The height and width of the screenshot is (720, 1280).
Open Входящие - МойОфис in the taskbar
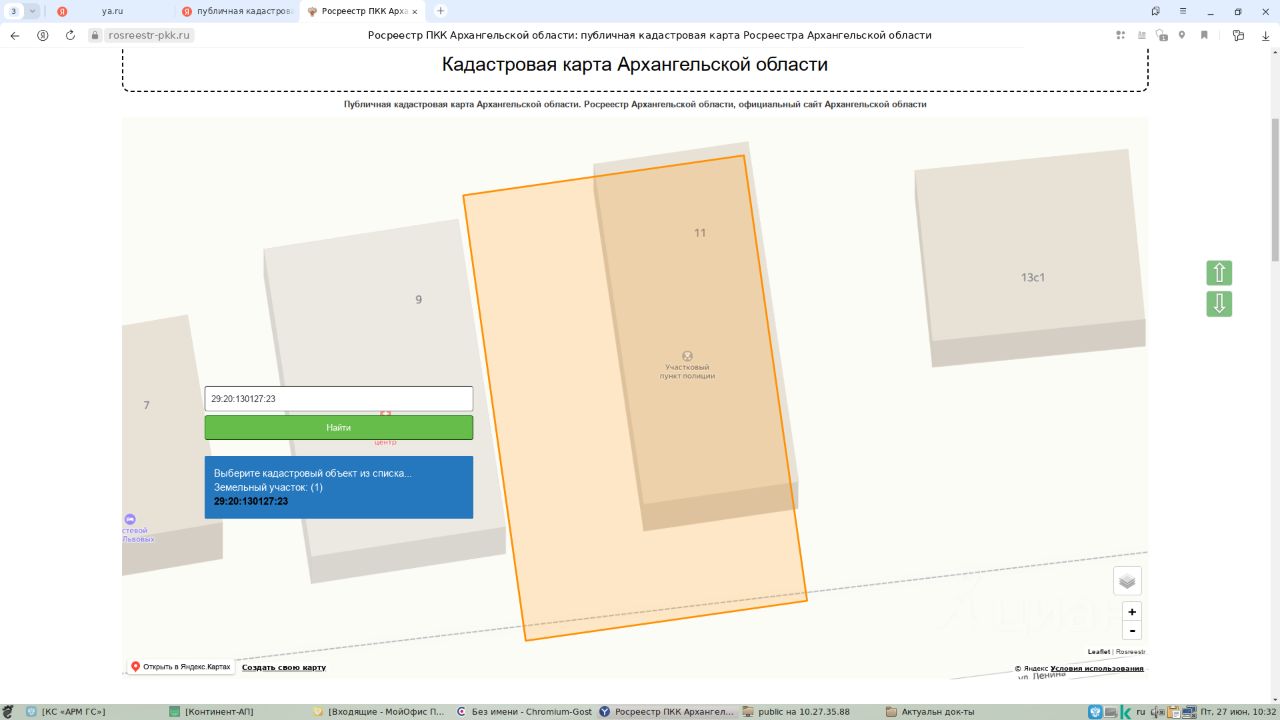pos(379,712)
